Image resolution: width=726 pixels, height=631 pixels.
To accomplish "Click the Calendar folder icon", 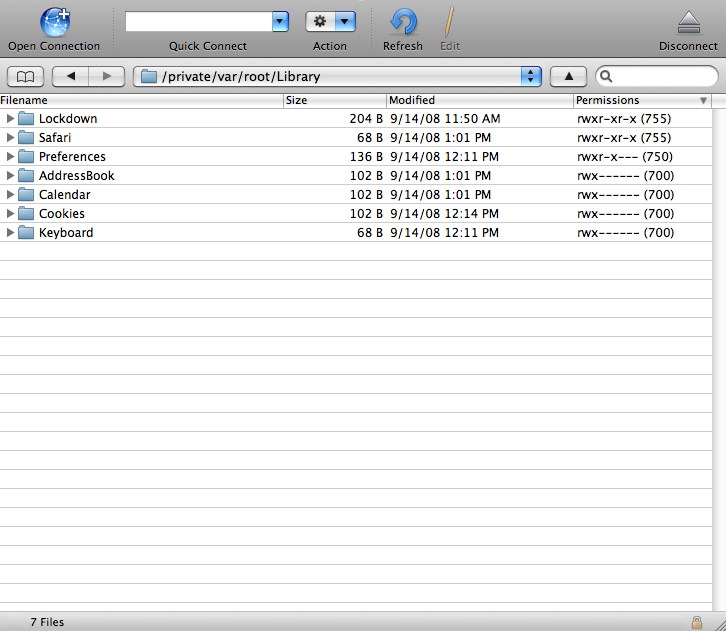I will coord(26,194).
